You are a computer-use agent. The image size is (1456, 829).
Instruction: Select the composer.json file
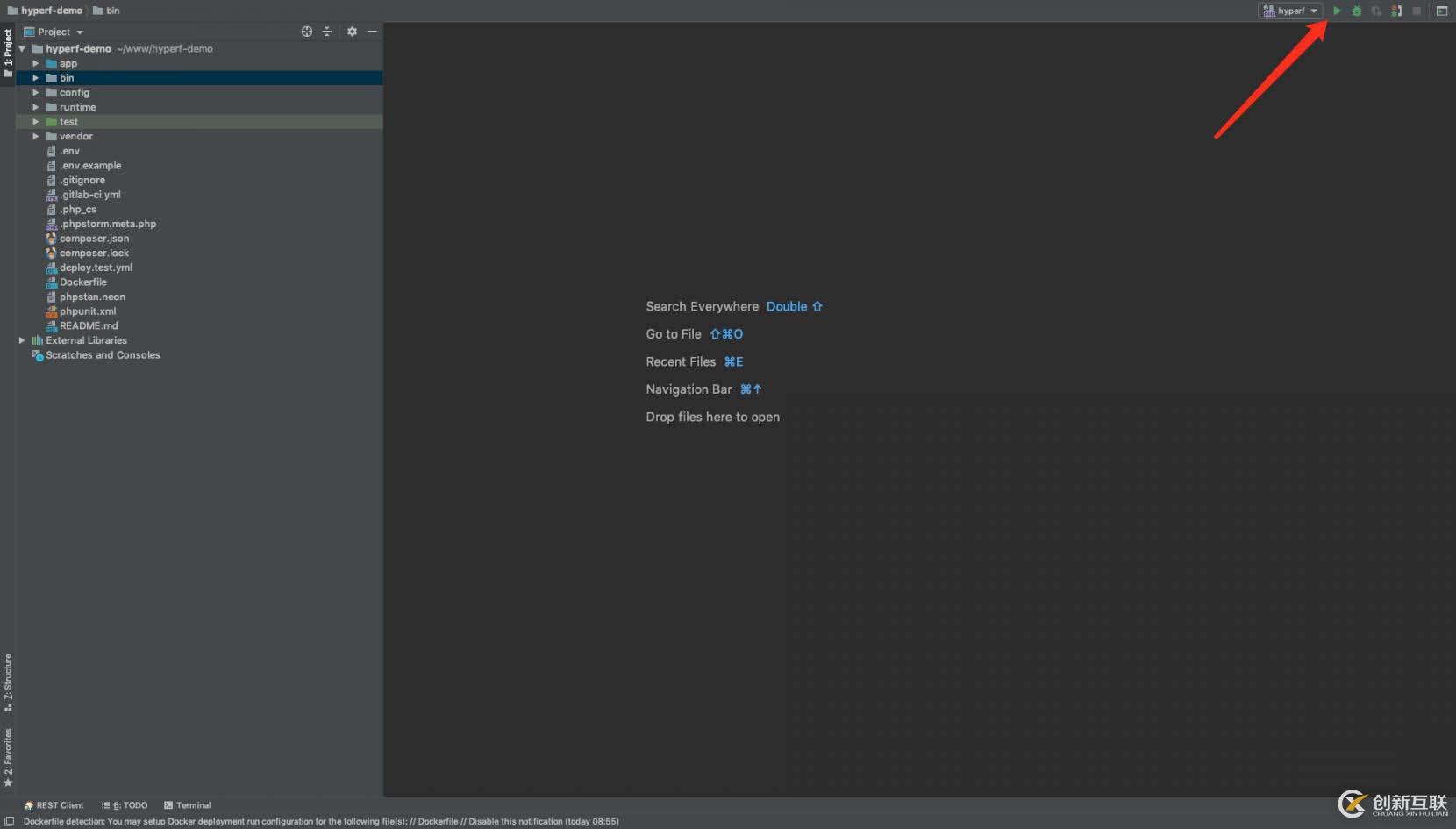94,239
